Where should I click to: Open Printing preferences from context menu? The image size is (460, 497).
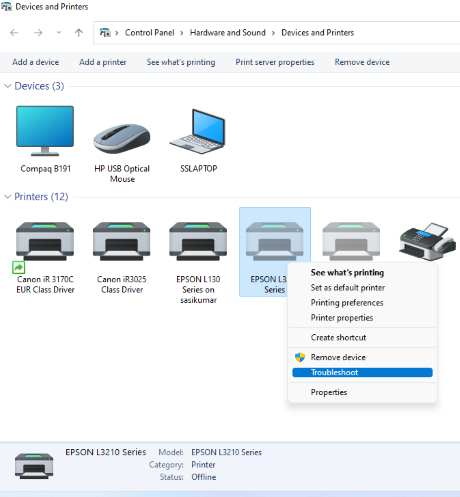point(347,303)
